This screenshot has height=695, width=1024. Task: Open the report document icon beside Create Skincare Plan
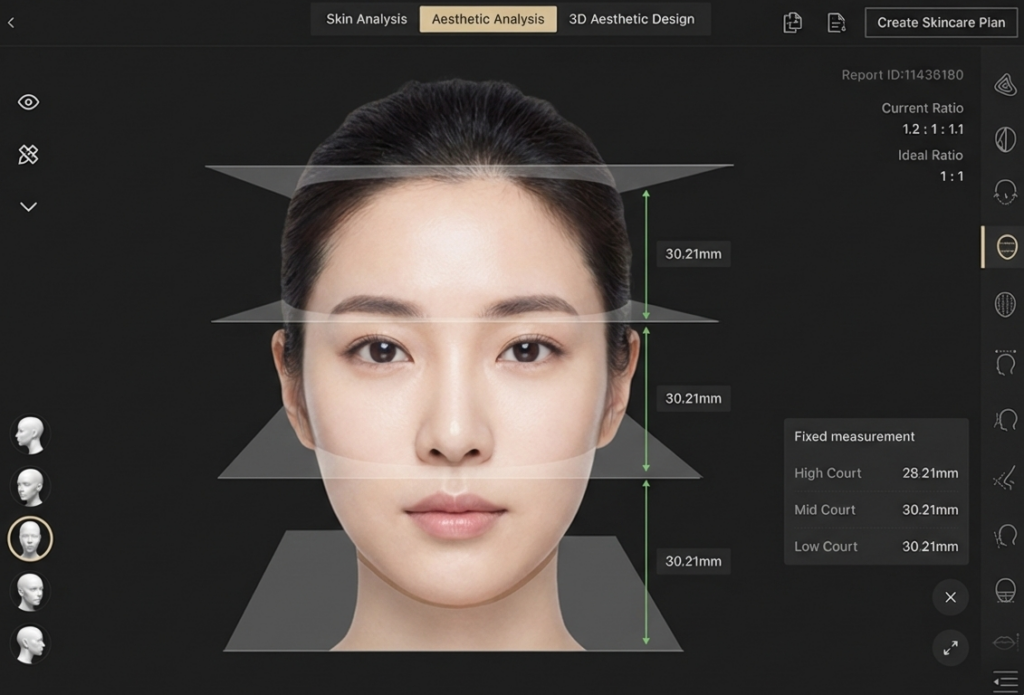[x=836, y=22]
